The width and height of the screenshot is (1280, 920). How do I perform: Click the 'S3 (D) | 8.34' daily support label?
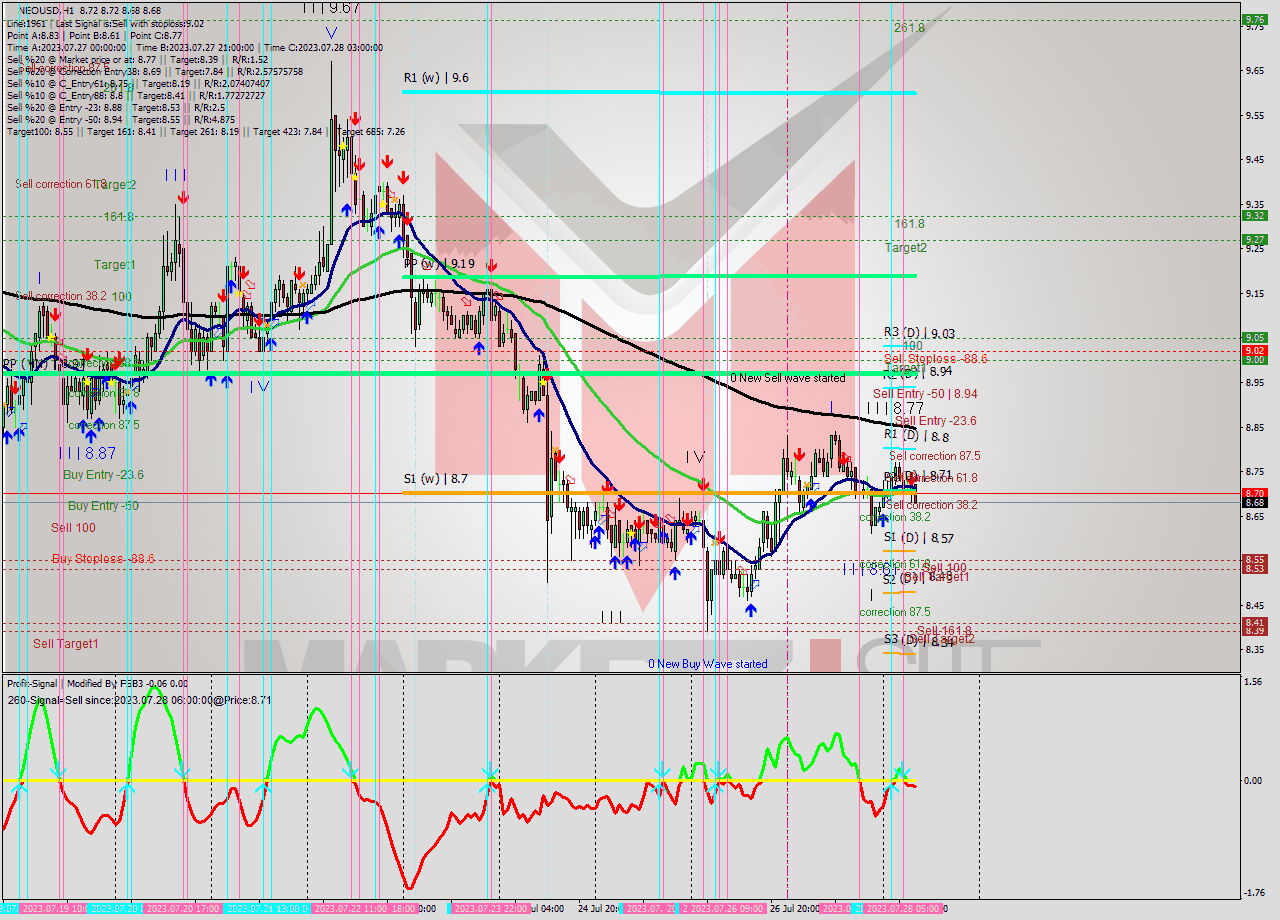918,640
